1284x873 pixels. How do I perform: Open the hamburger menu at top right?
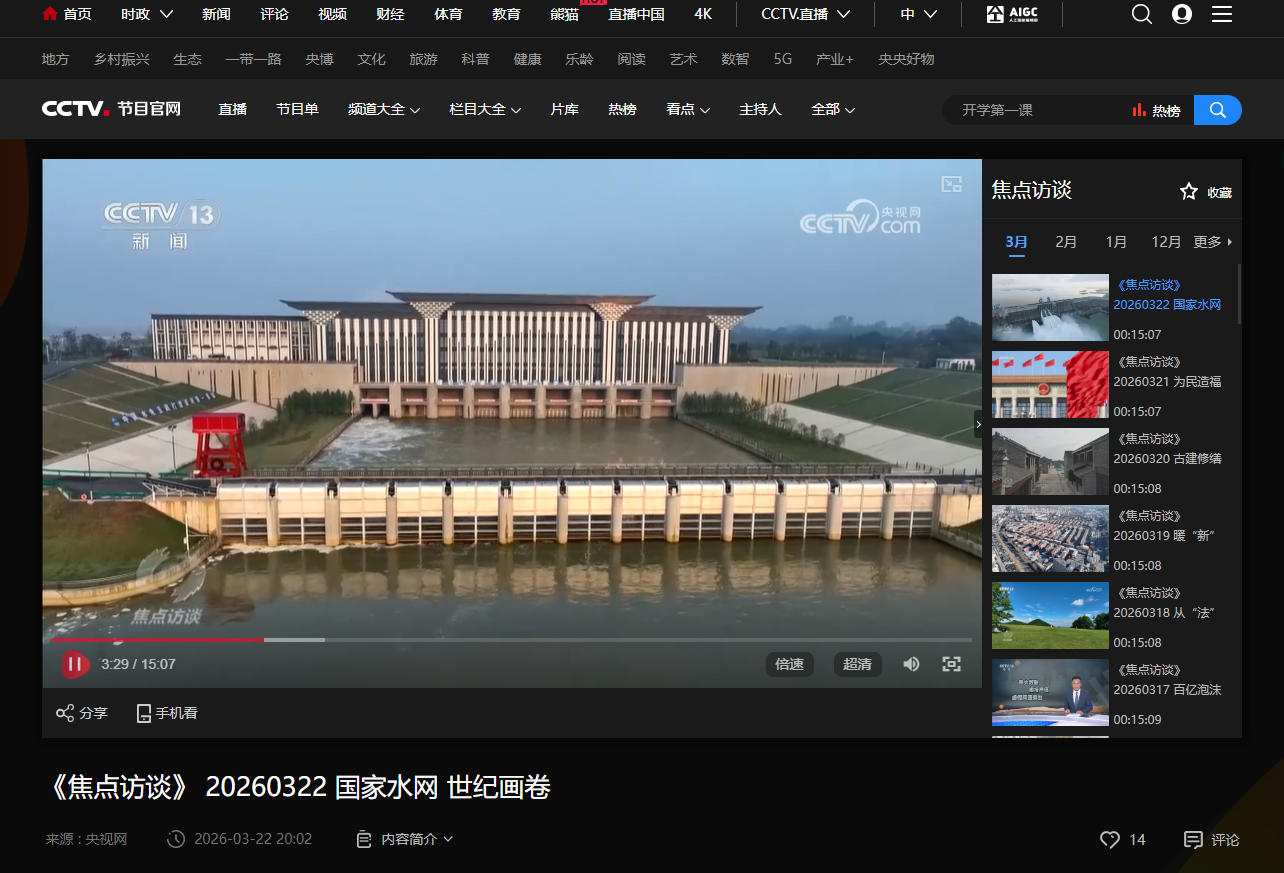(x=1221, y=14)
